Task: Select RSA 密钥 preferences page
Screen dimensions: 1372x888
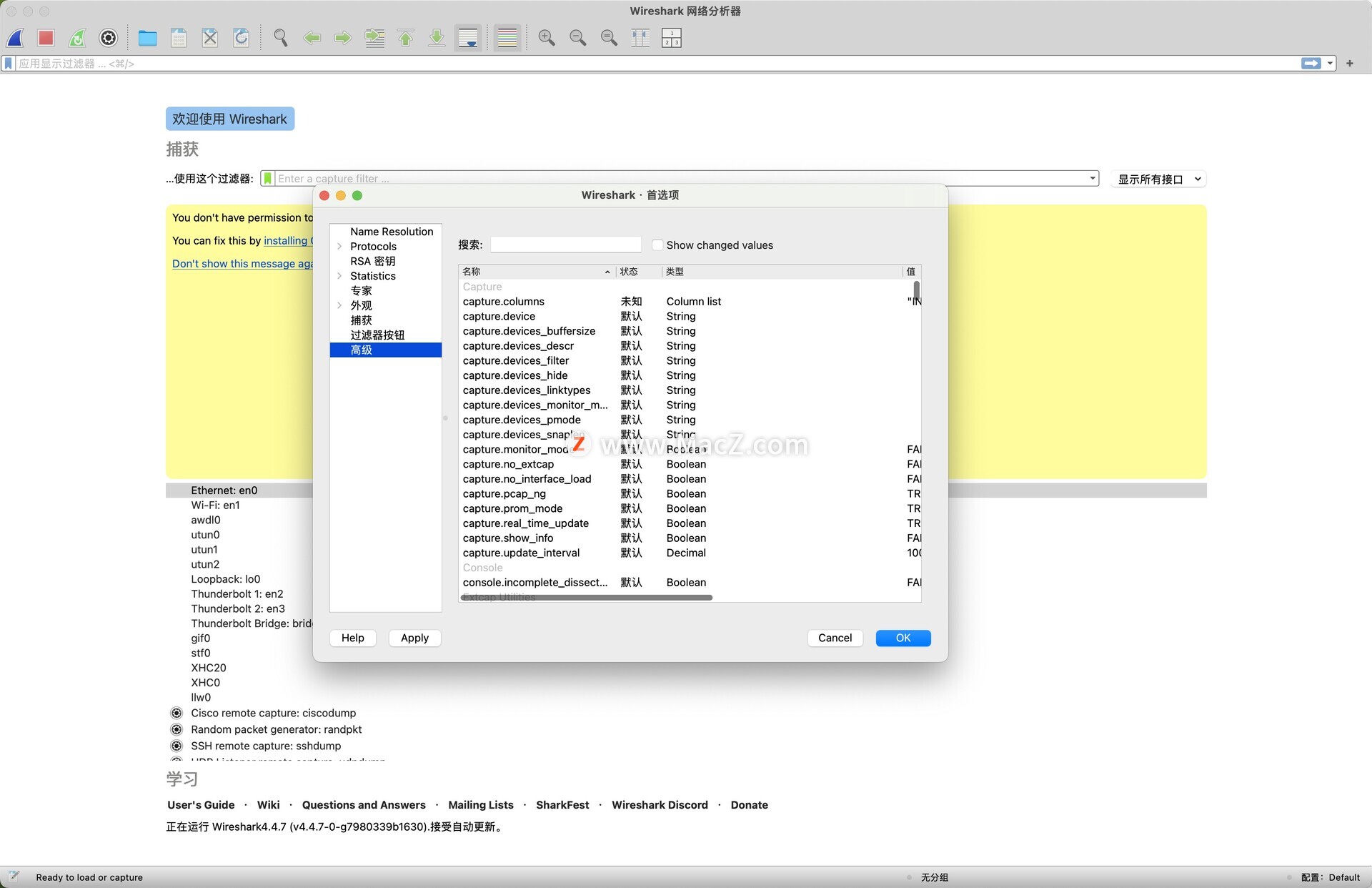Action: click(386, 261)
